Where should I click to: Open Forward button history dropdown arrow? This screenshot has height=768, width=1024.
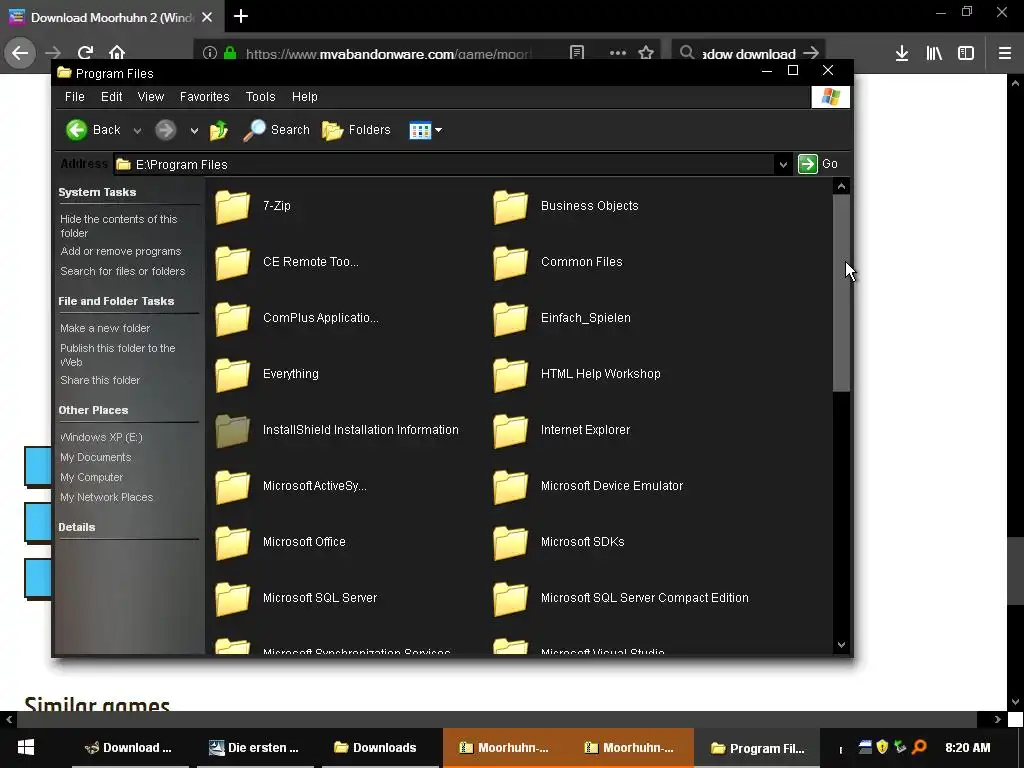[x=194, y=131]
